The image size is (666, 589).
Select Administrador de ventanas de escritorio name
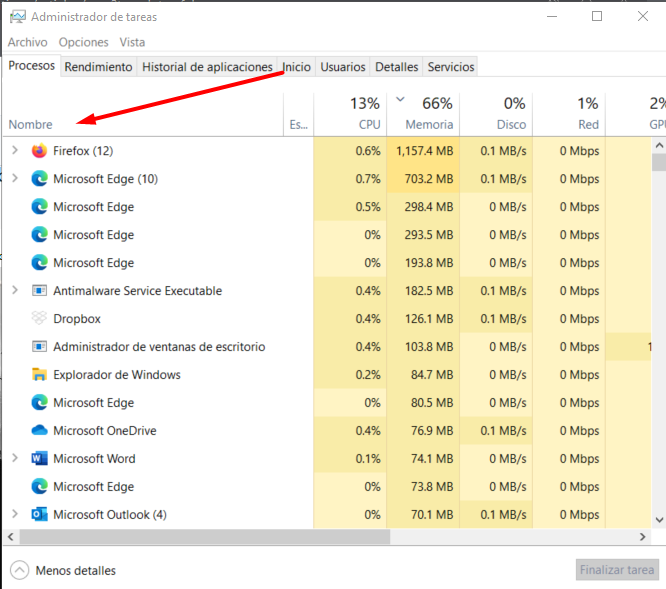pyautogui.click(x=159, y=347)
